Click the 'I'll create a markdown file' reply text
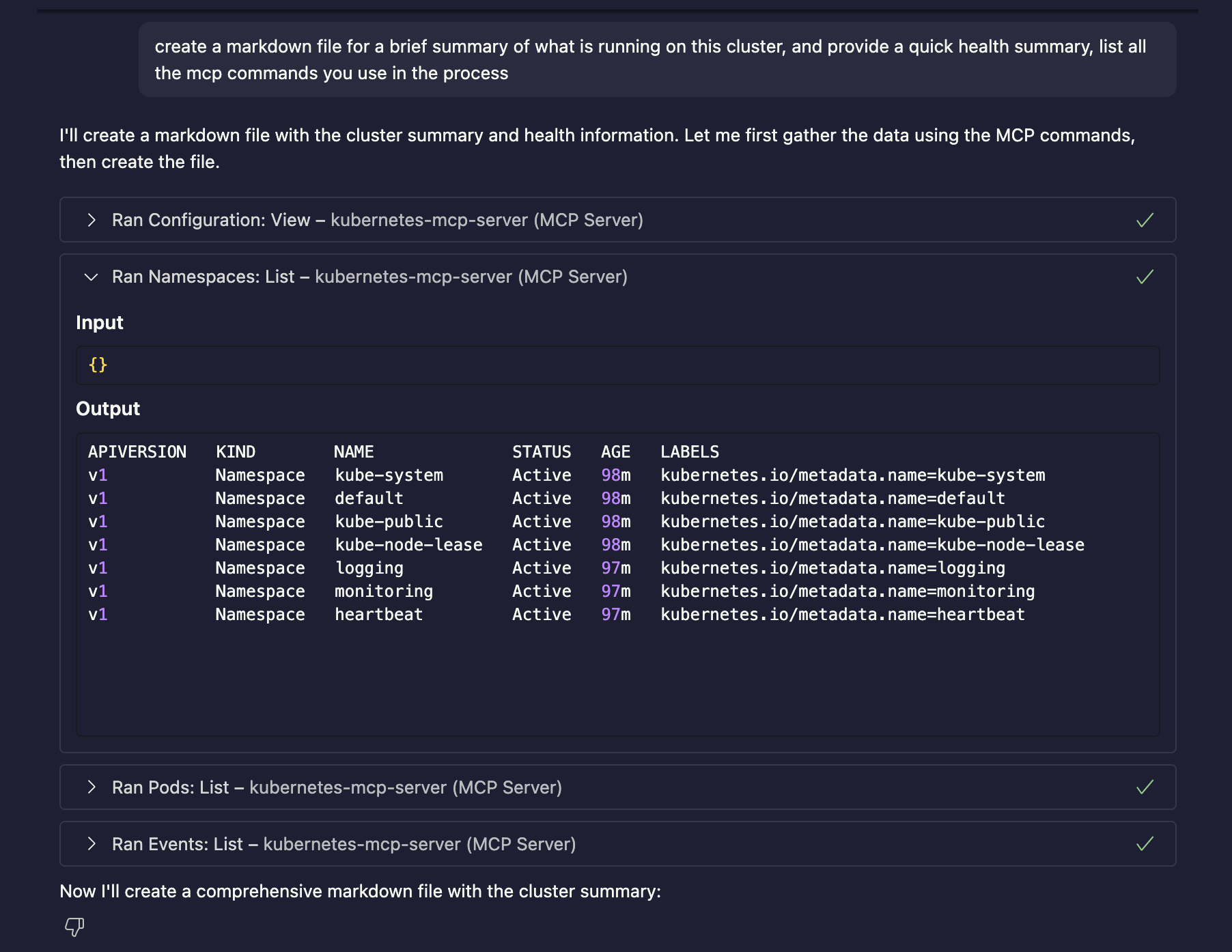1232x952 pixels. click(598, 148)
